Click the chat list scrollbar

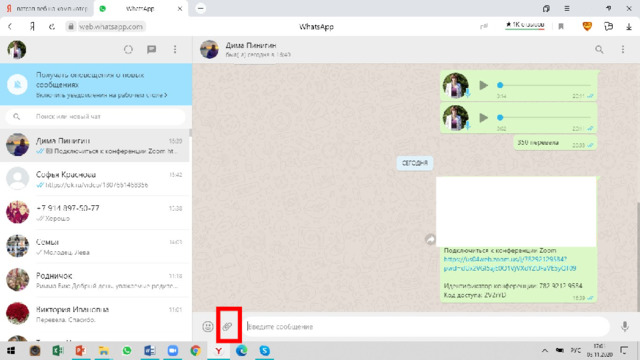[191, 133]
